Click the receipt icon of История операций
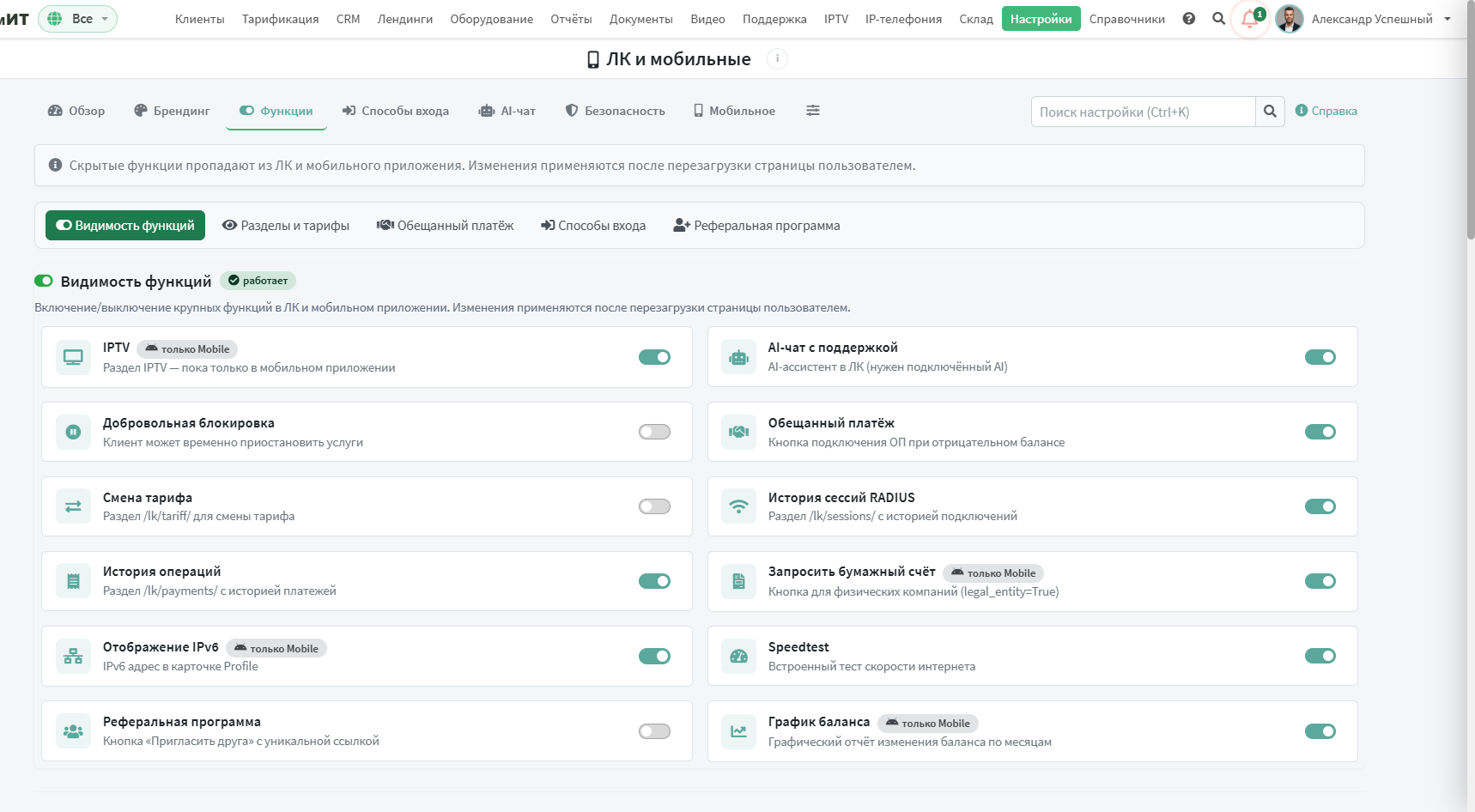The height and width of the screenshot is (812, 1475). [73, 581]
